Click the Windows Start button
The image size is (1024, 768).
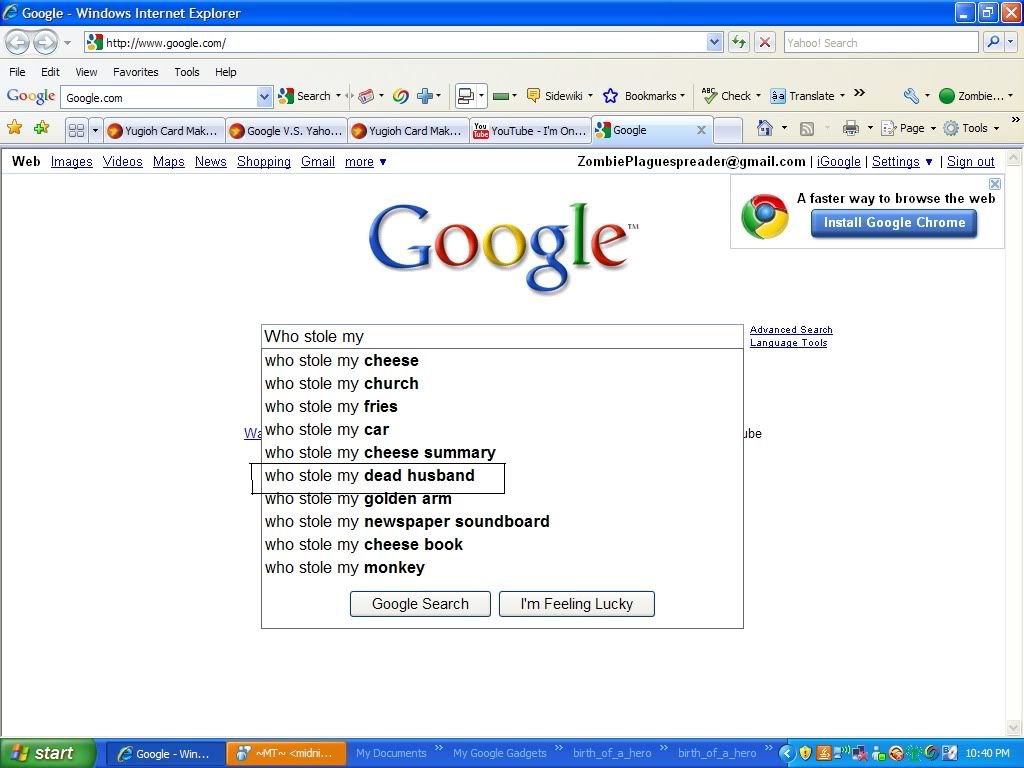click(47, 753)
